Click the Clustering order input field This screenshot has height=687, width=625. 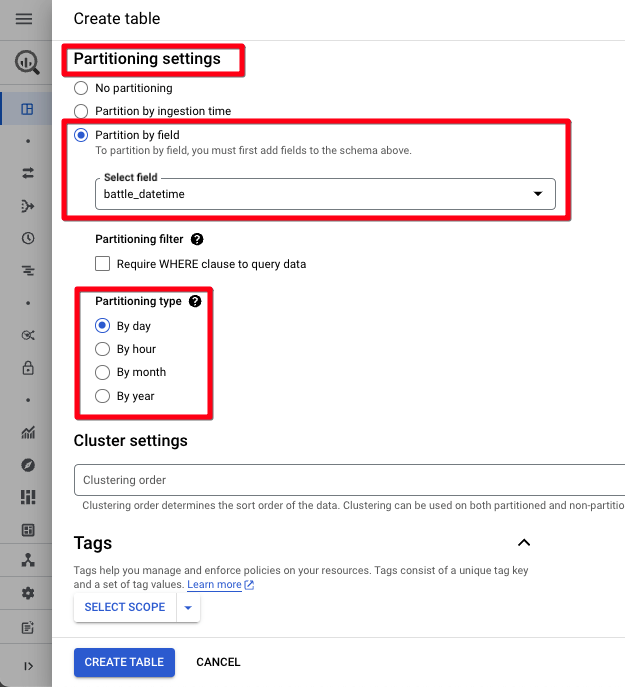pyautogui.click(x=349, y=480)
